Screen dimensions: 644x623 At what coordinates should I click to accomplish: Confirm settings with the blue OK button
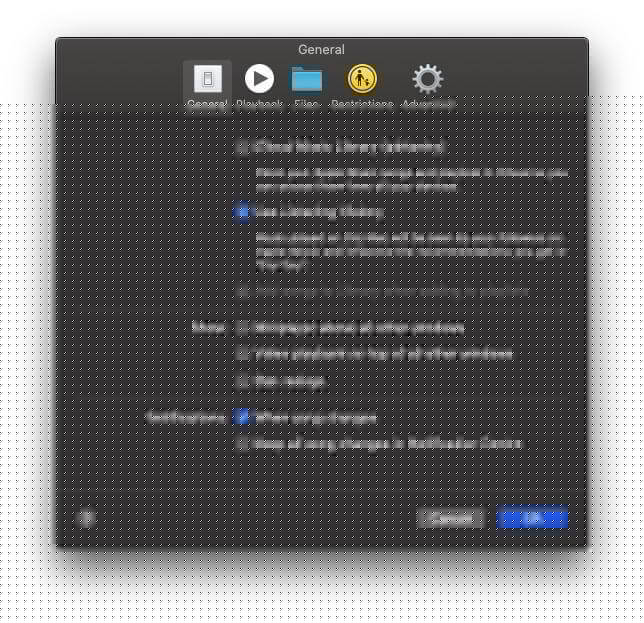(532, 518)
